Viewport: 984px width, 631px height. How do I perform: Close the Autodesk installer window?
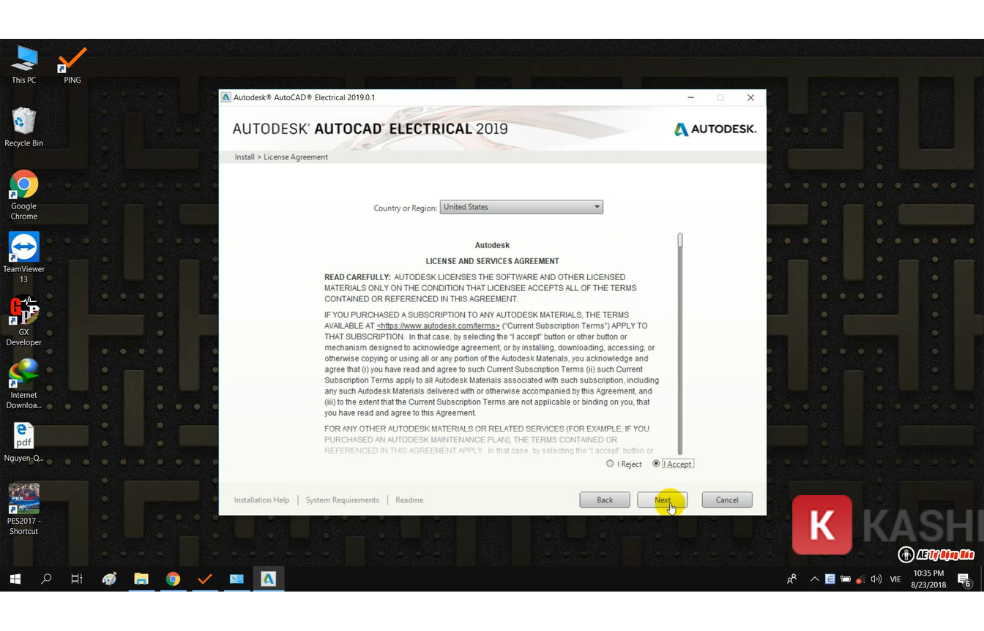pos(751,97)
